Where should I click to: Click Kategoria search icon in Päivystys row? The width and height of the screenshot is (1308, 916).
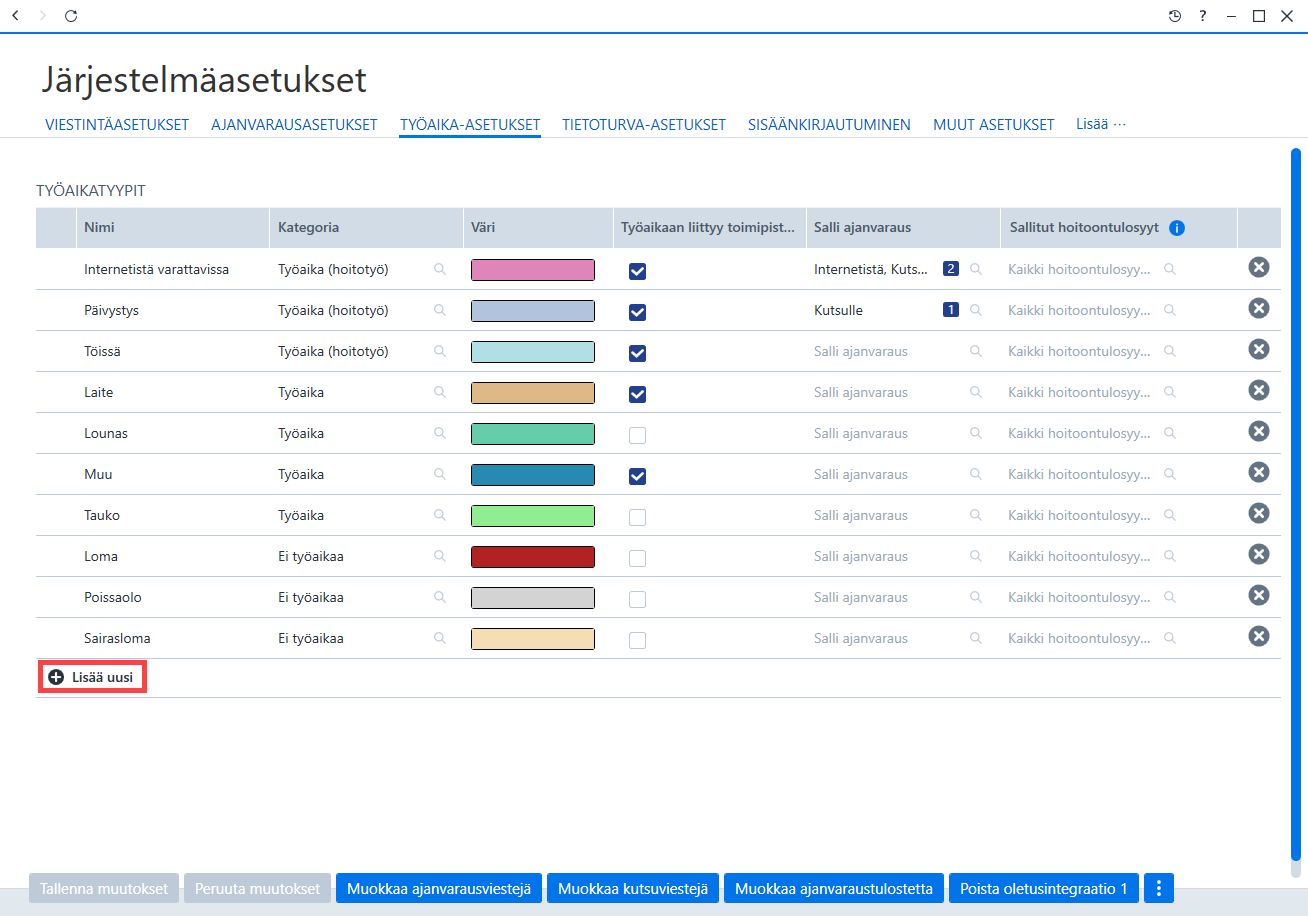(439, 310)
